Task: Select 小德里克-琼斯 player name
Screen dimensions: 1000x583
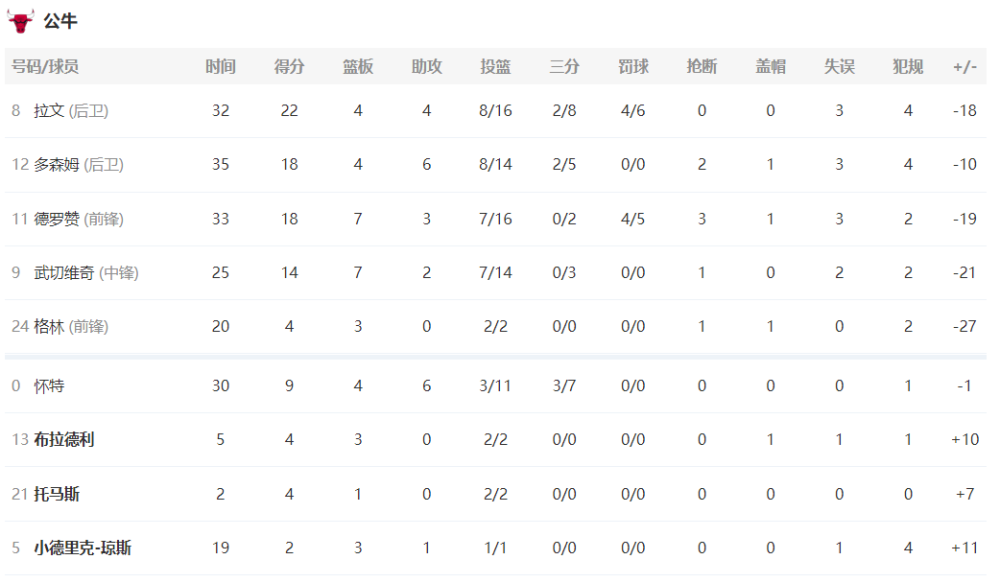Action: pyautogui.click(x=82, y=548)
